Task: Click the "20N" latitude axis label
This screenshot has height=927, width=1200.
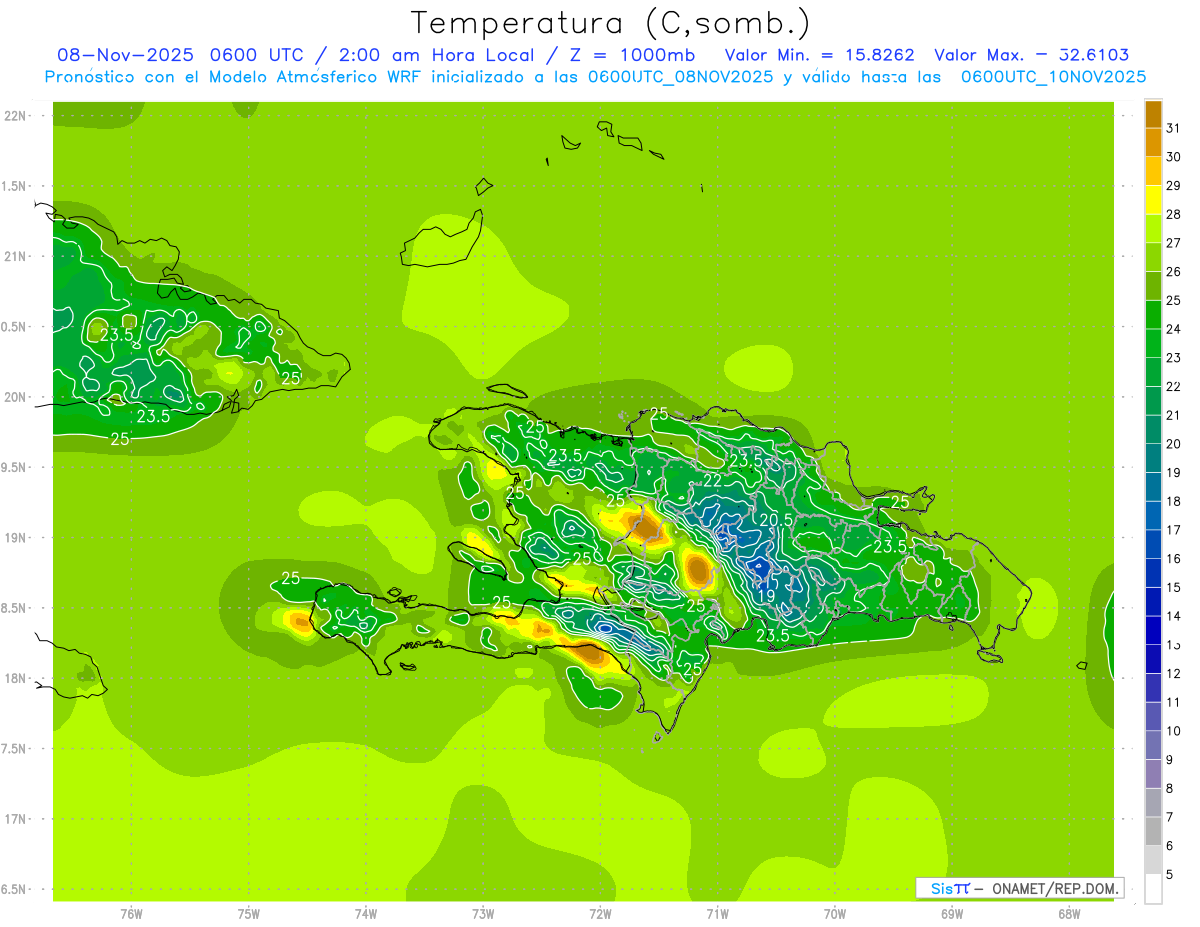Action: 15,397
